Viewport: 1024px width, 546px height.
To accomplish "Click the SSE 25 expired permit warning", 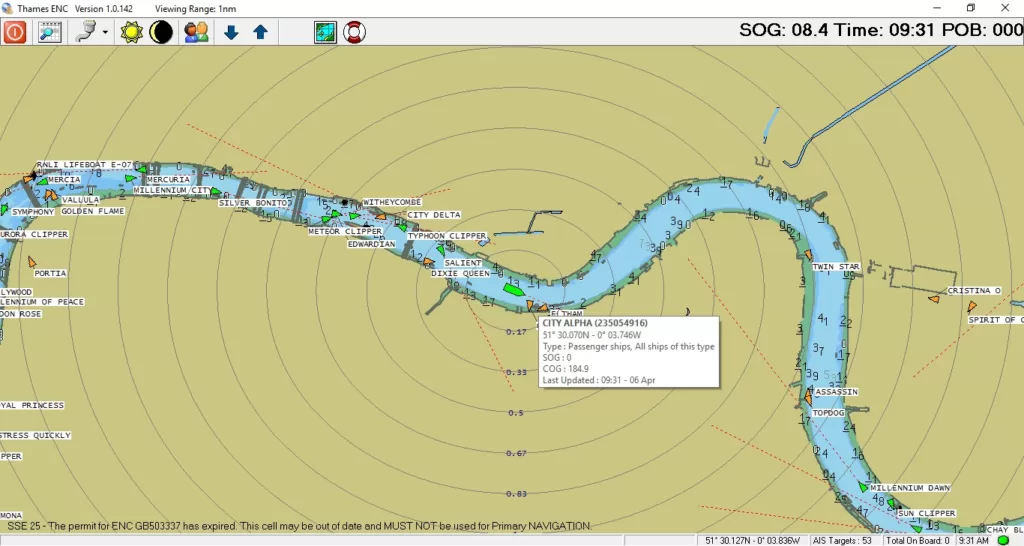I will tap(299, 526).
